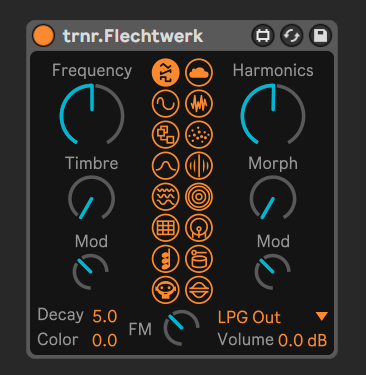This screenshot has width=366, height=375.
Task: Select the robot face speech engine icon
Action: [166, 290]
